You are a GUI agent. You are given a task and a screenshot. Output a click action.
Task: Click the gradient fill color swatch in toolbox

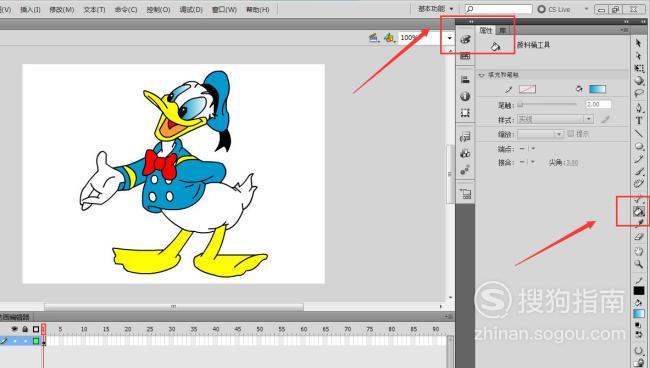[639, 314]
